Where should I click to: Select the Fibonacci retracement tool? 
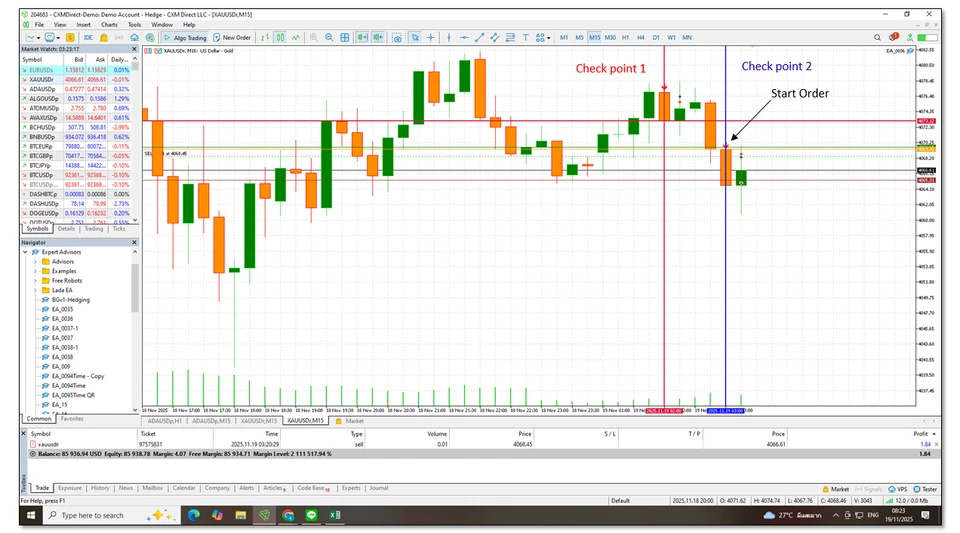coord(510,37)
